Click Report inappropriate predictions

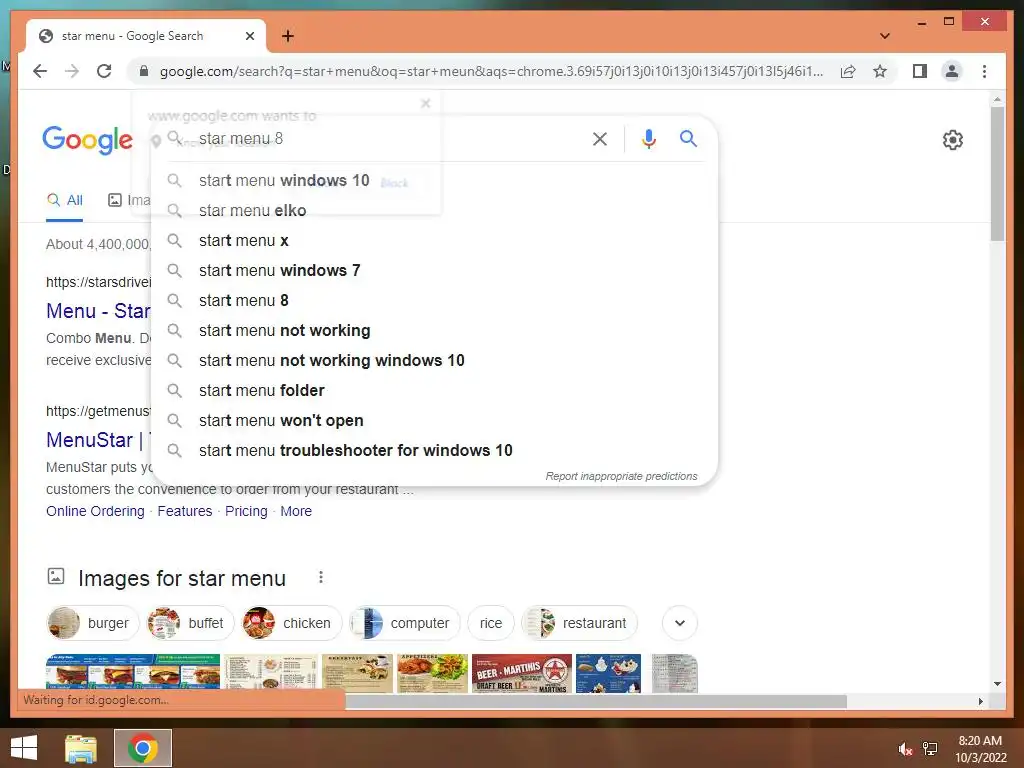click(x=621, y=476)
